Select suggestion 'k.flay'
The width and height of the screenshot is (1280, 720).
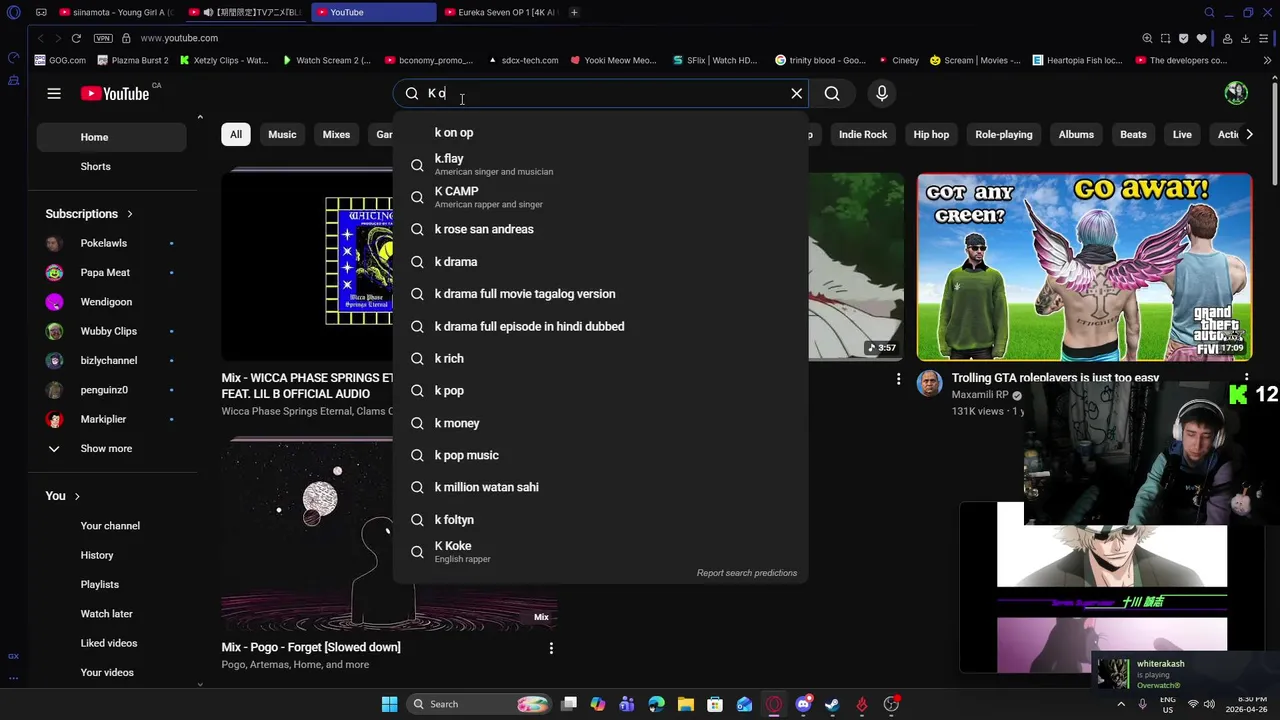tap(600, 164)
